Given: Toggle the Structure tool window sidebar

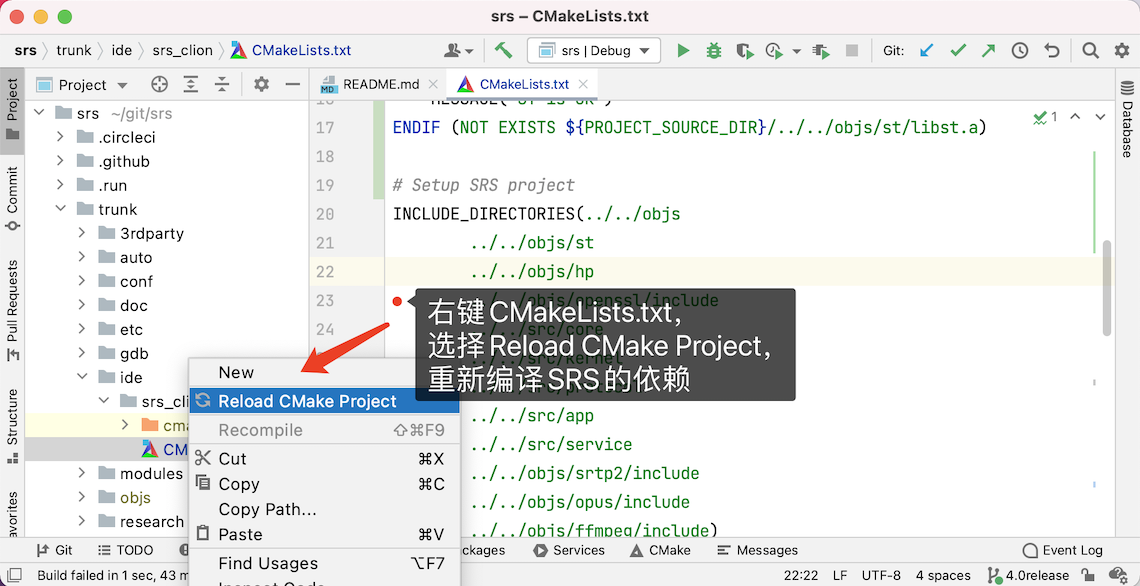Looking at the screenshot, I should 12,425.
